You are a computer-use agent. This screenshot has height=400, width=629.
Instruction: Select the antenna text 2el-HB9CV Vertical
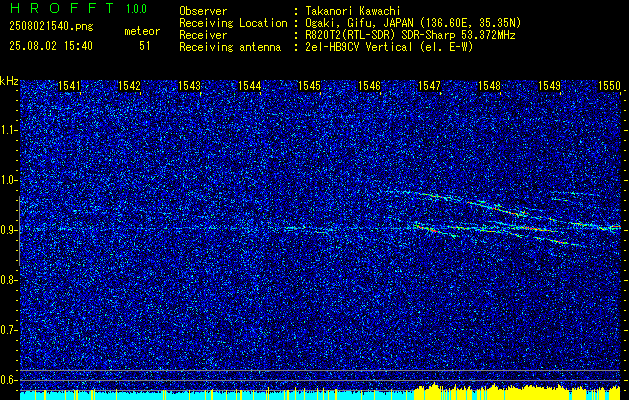click(x=359, y=47)
